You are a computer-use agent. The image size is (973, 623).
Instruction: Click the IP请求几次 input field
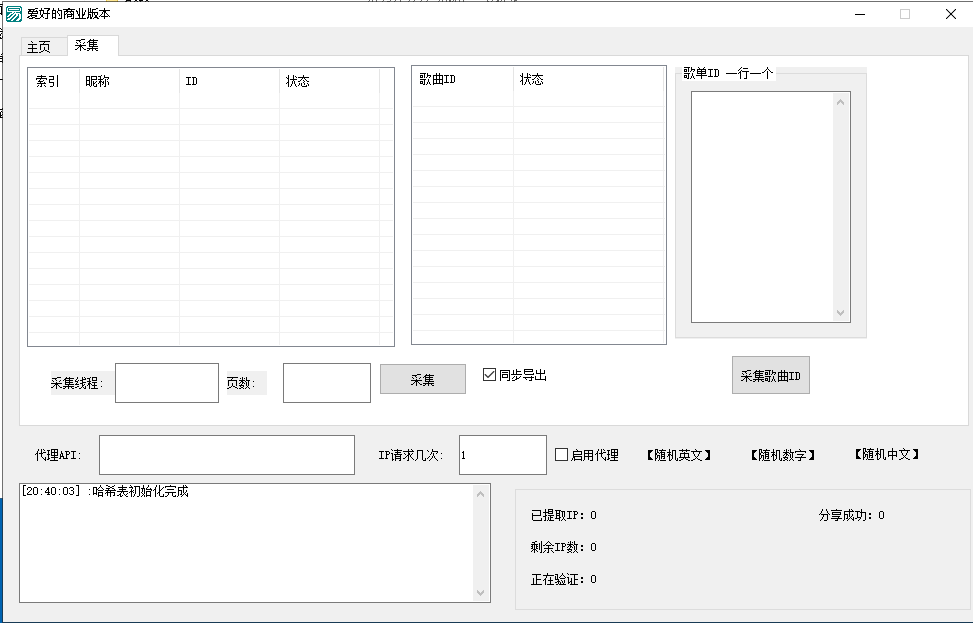pyautogui.click(x=502, y=455)
